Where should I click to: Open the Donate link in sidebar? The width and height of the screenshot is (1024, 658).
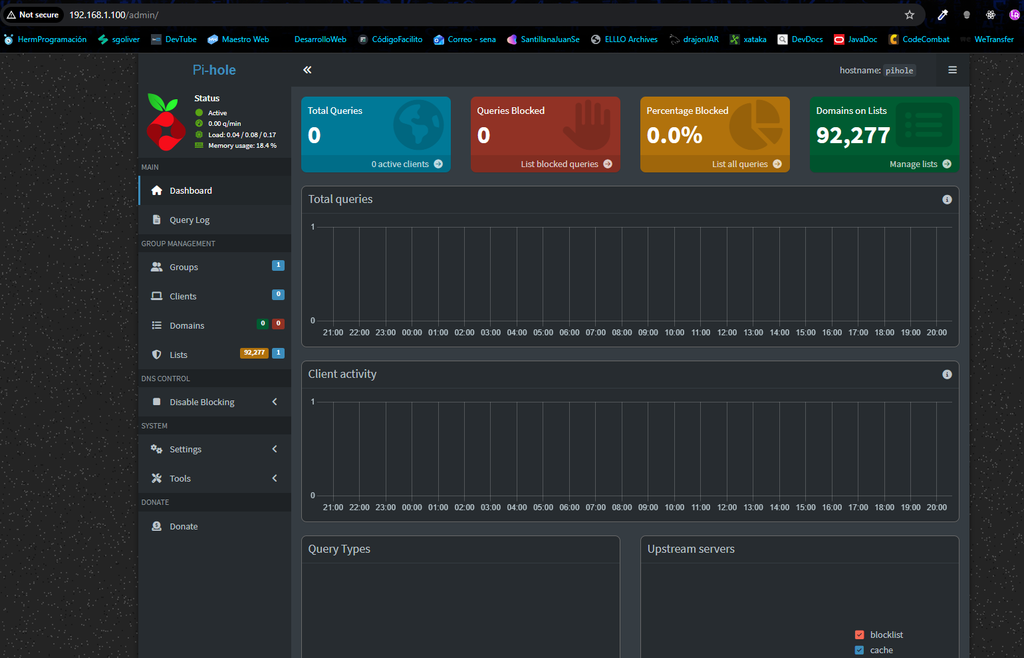click(x=215, y=526)
